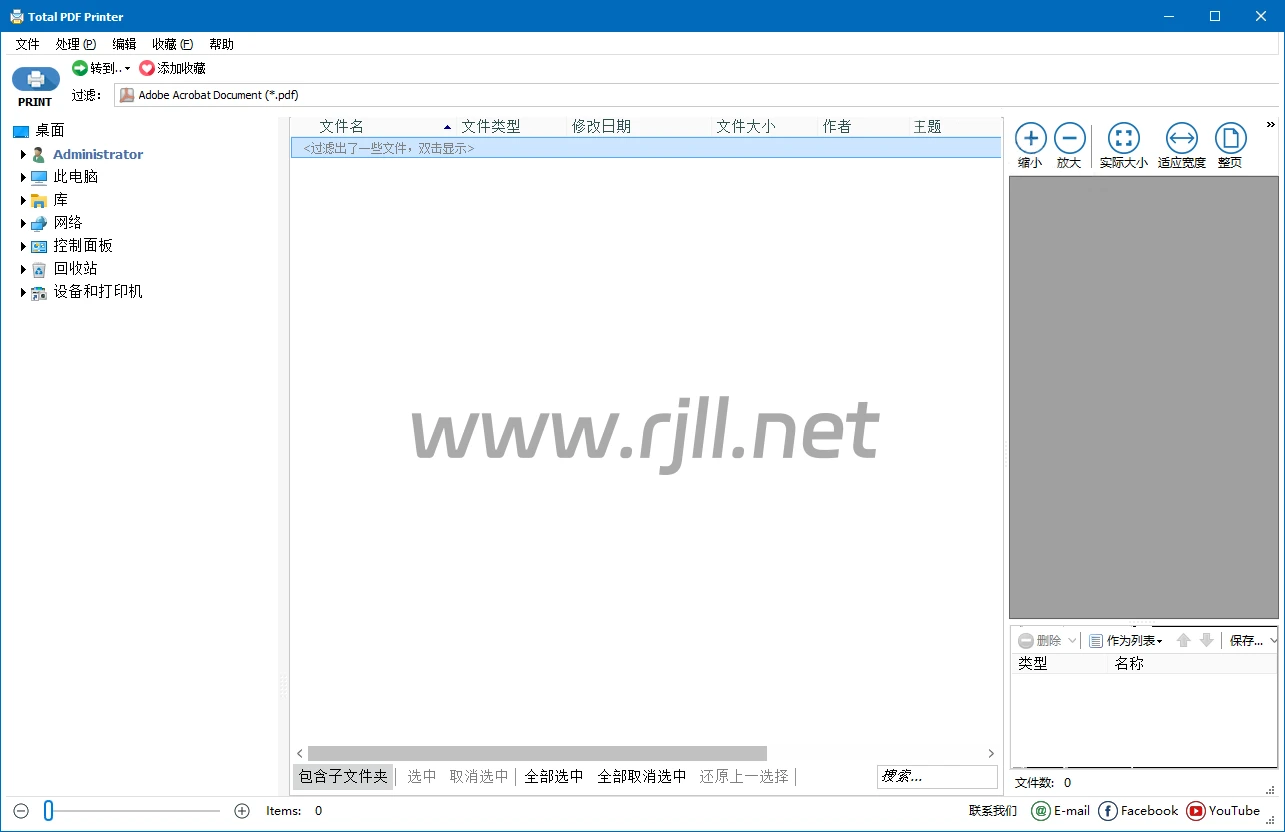This screenshot has height=832, width=1285.
Task: Expand the Administrator folder node
Action: (x=23, y=154)
